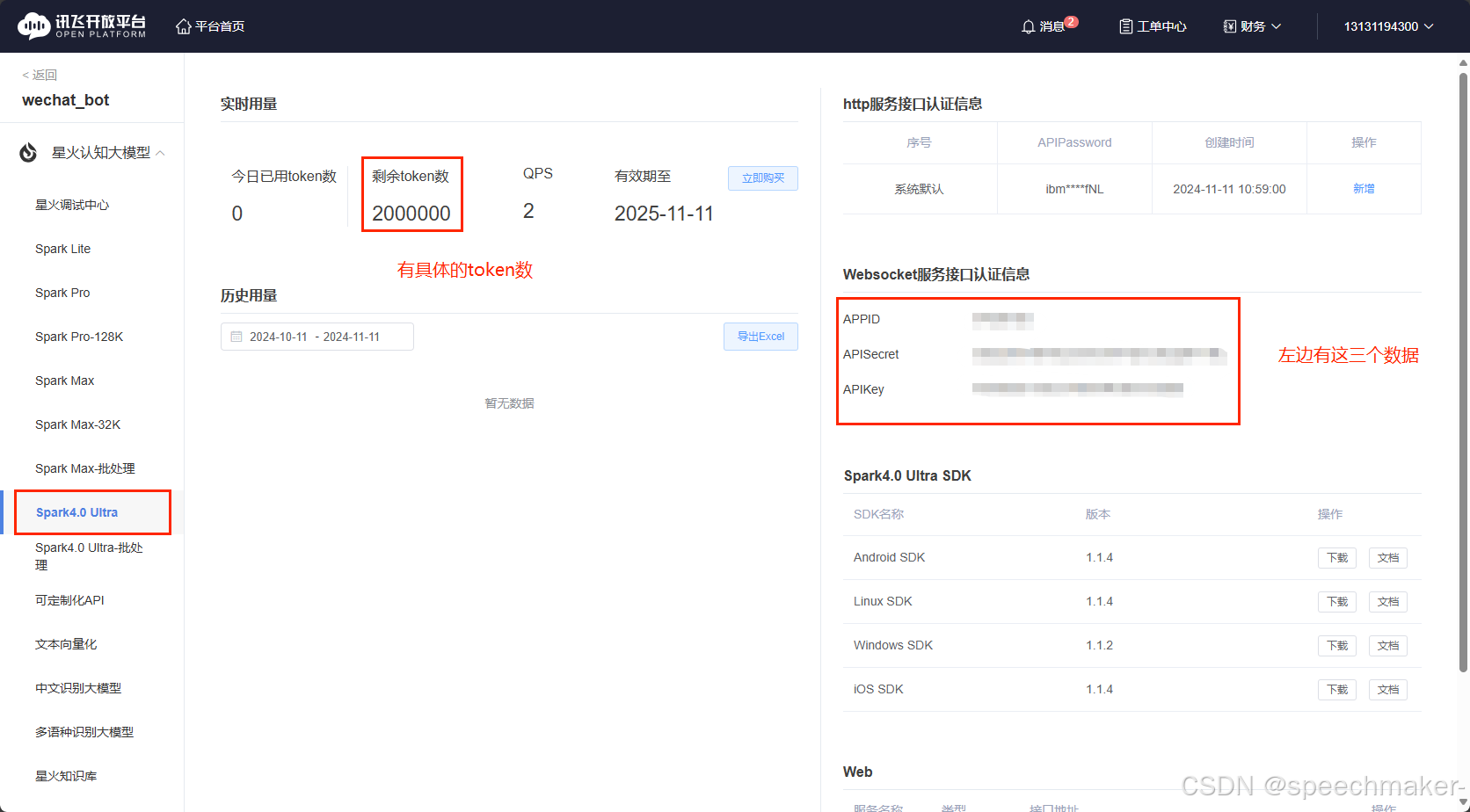The height and width of the screenshot is (812, 1470).
Task: Open 多语种识别大模型 in the sidebar
Action: 84,732
